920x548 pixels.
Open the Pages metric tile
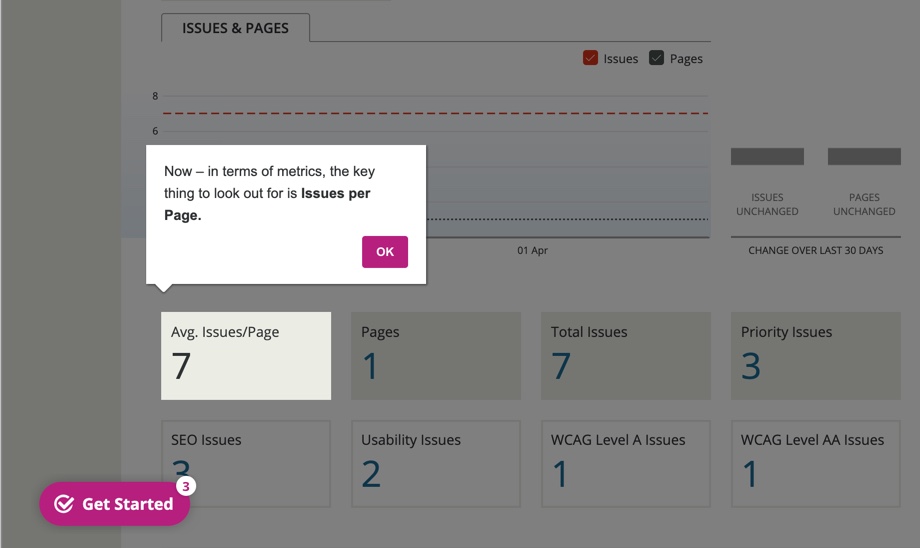click(x=436, y=356)
